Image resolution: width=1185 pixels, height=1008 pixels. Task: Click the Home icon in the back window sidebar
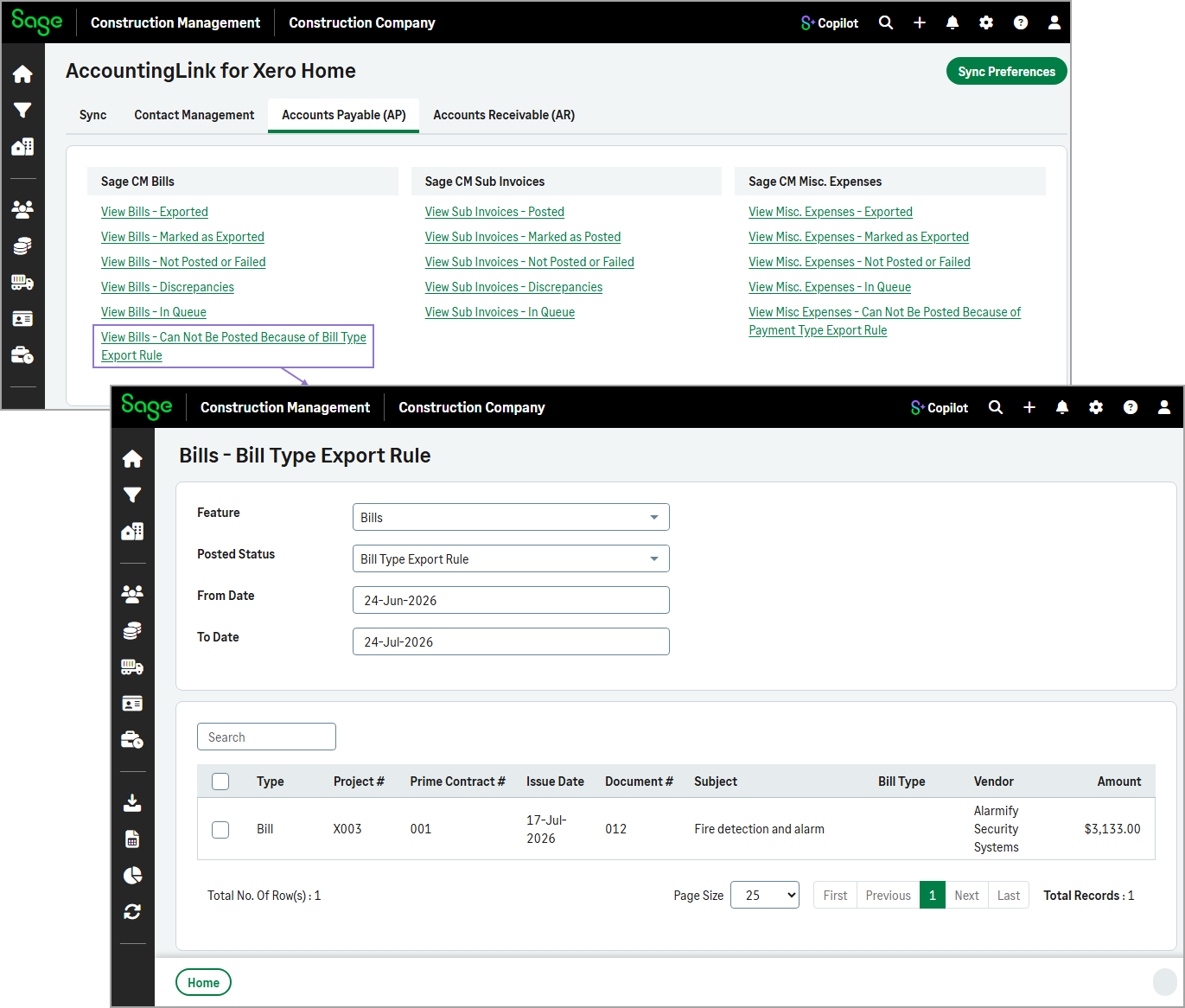tap(22, 74)
